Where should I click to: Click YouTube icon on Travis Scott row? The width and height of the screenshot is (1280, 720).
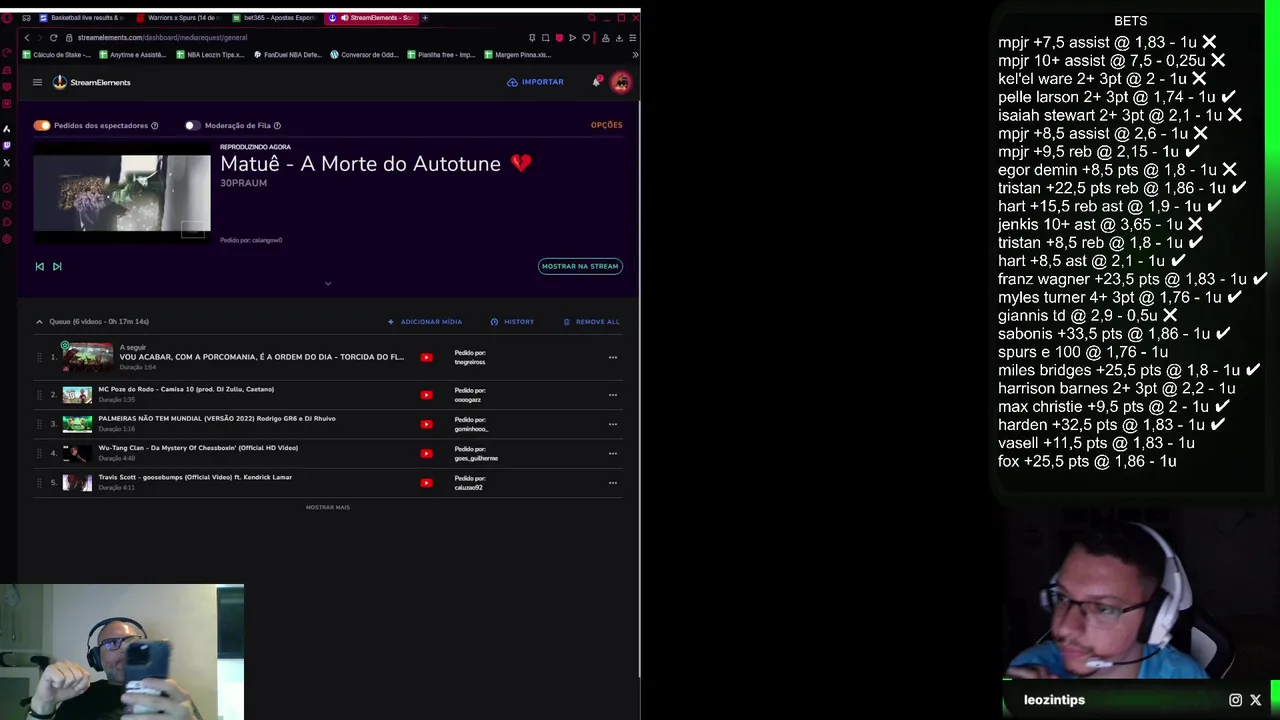tap(426, 483)
